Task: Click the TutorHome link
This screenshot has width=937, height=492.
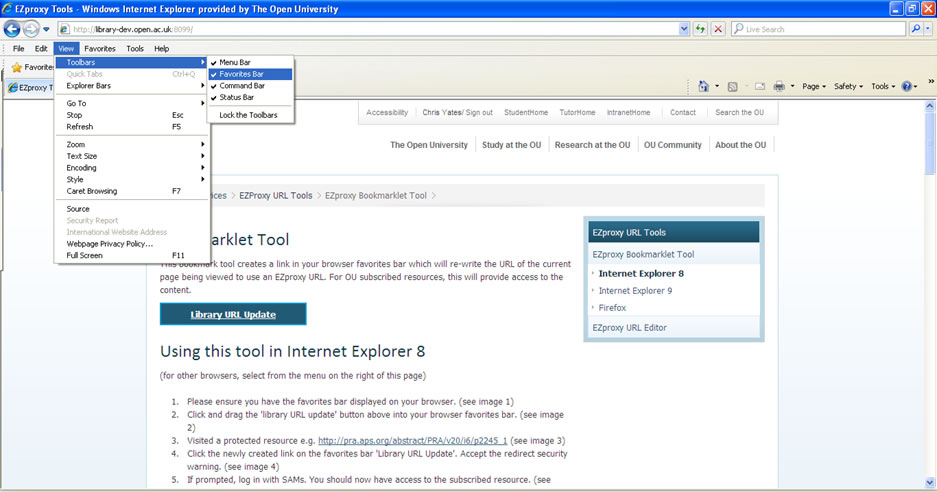Action: [577, 112]
